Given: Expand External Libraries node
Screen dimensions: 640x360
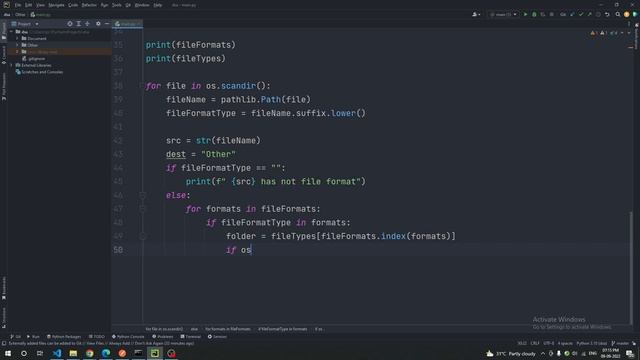Looking at the screenshot, I should (11, 65).
